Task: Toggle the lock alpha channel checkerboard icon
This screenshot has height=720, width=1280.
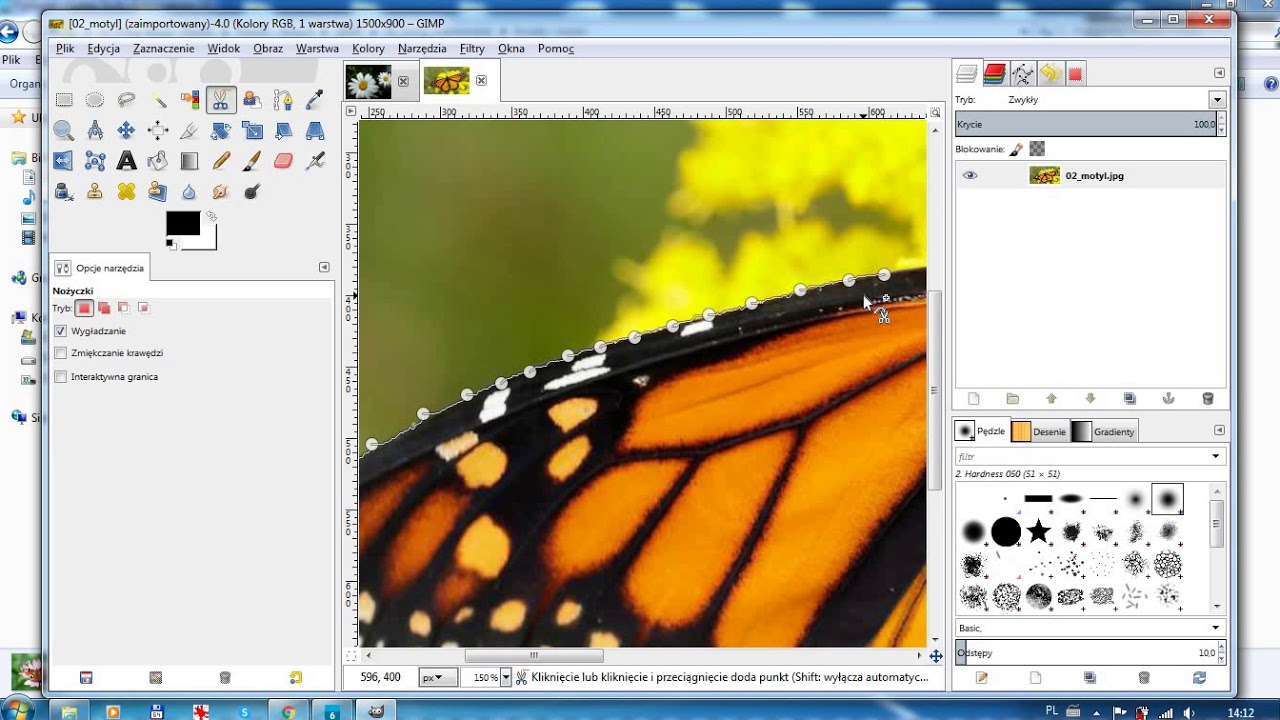Action: pyautogui.click(x=1037, y=149)
